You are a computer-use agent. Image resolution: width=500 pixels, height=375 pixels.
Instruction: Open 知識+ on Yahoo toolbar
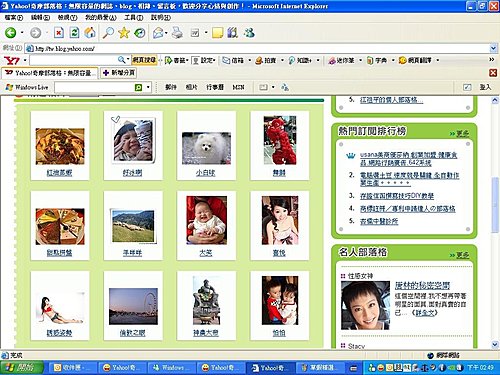pos(300,60)
